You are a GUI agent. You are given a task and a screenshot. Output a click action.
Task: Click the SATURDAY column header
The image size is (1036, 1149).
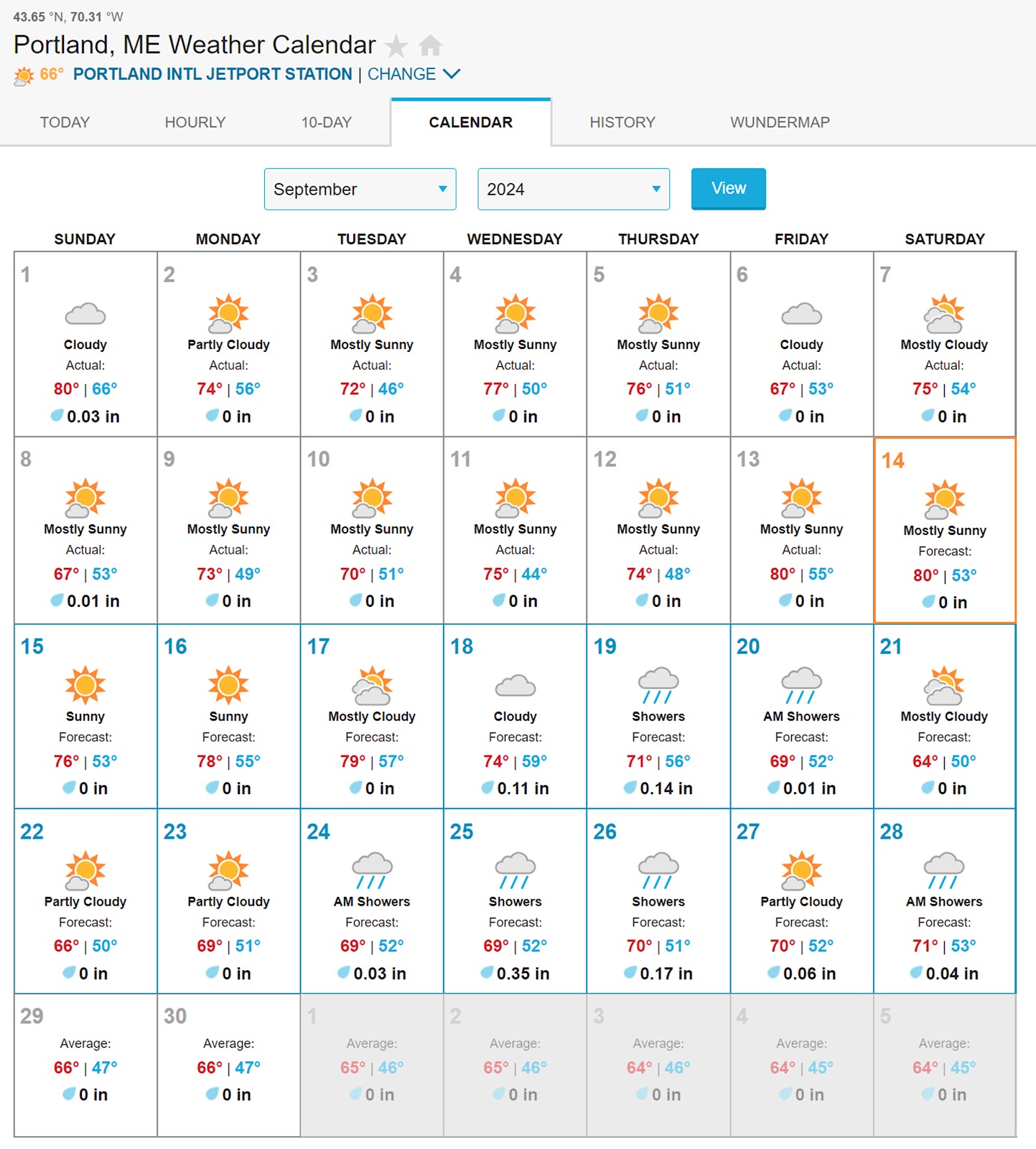[945, 239]
